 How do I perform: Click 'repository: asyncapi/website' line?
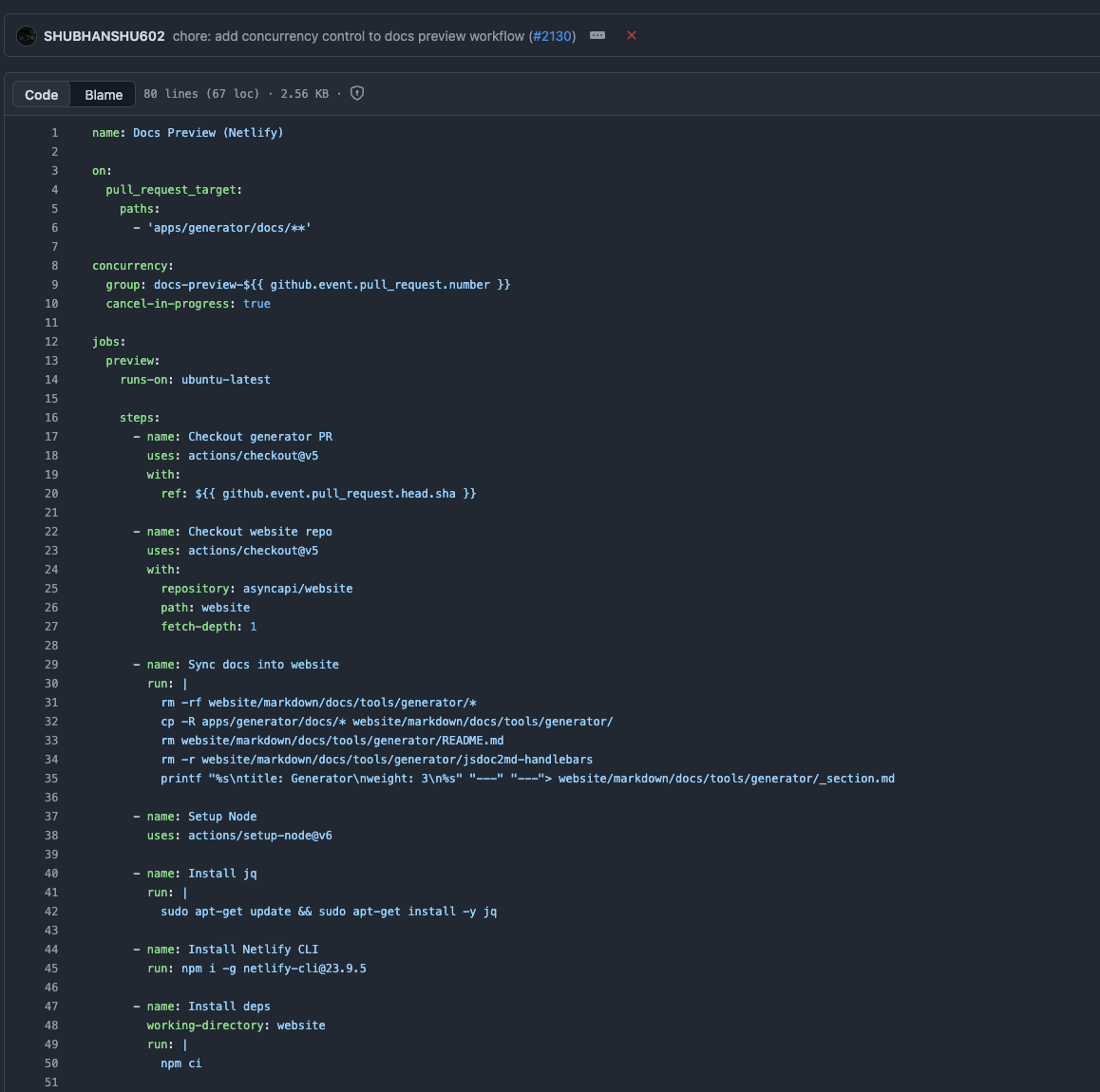256,589
